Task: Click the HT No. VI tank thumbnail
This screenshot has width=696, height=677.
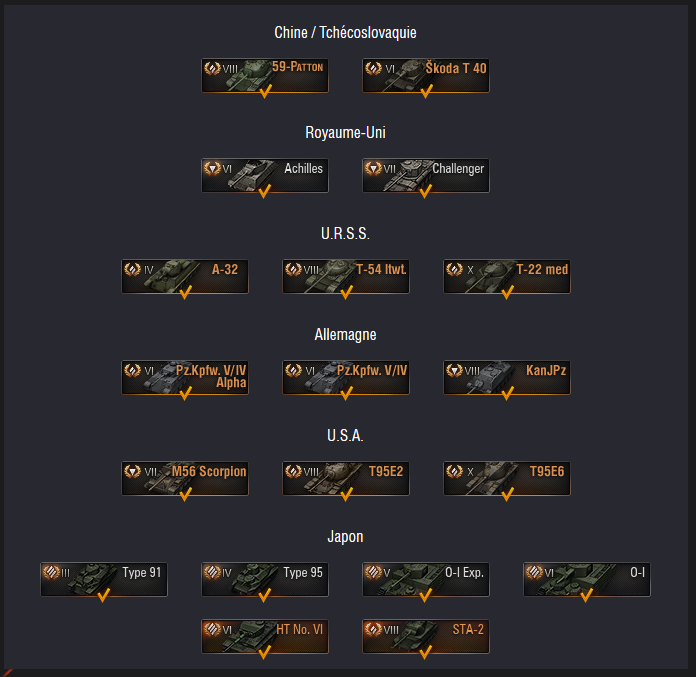Action: [251, 636]
